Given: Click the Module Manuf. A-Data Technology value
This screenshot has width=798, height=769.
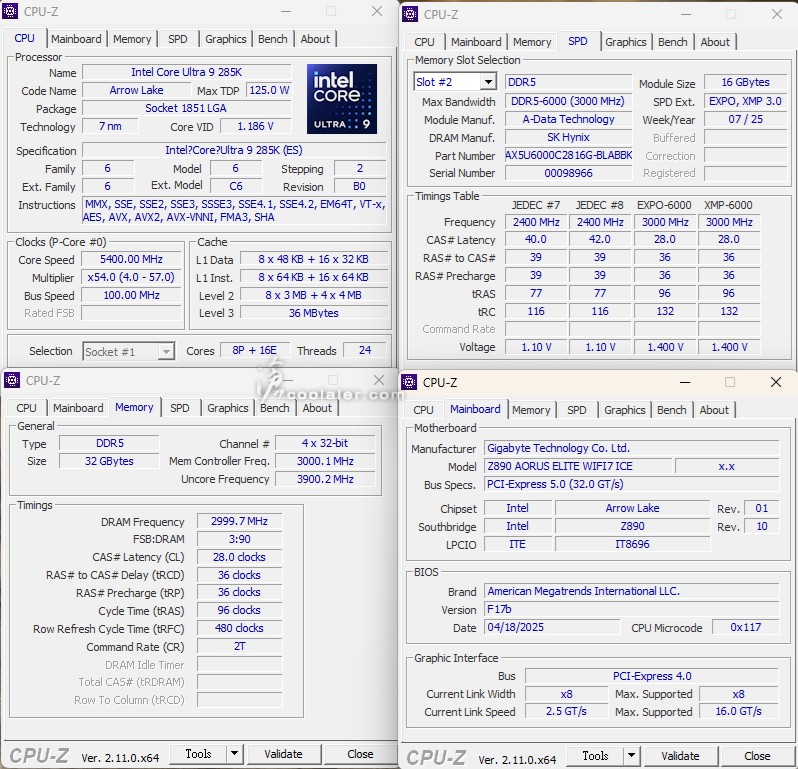Looking at the screenshot, I should coord(568,119).
